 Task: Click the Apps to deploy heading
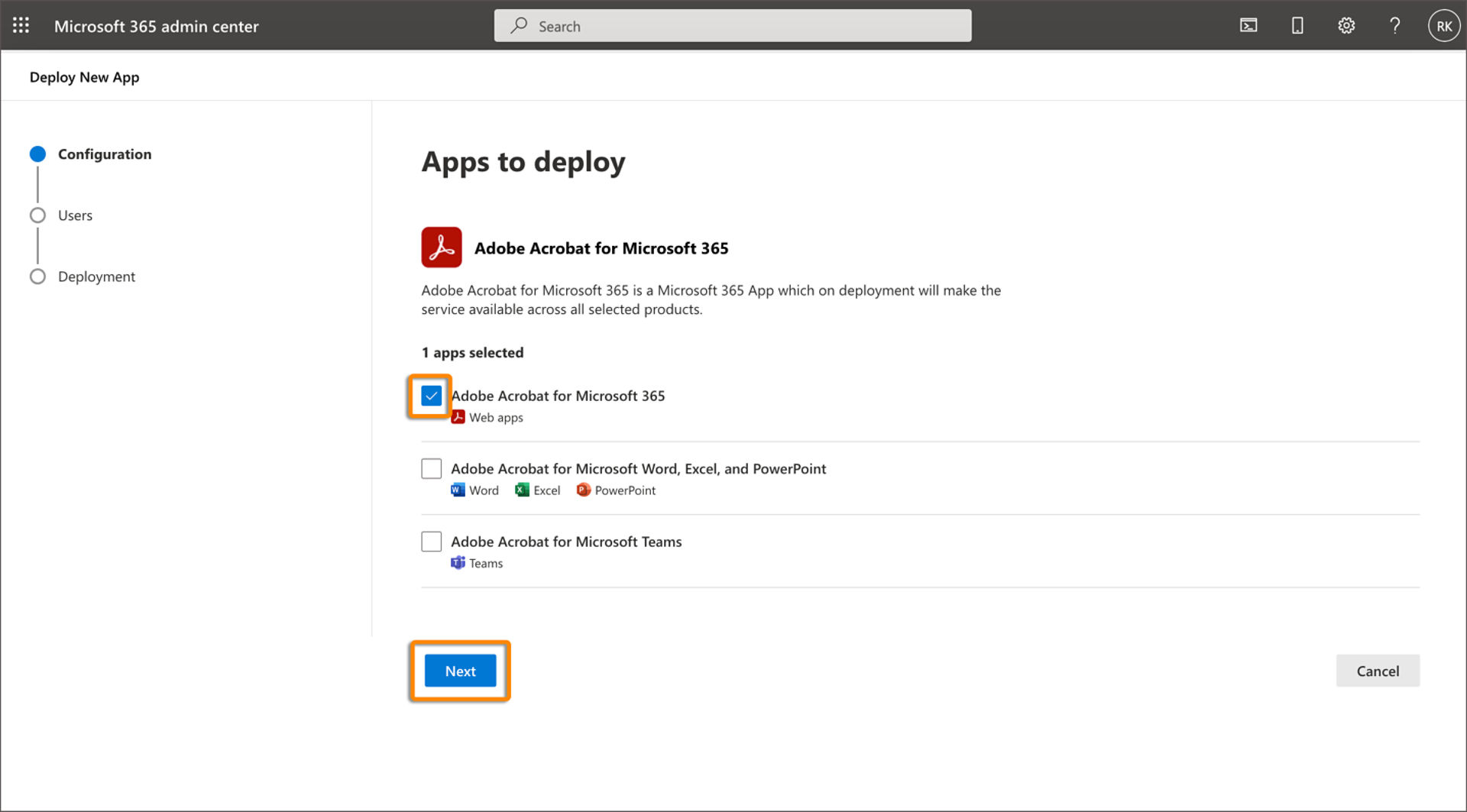523,162
